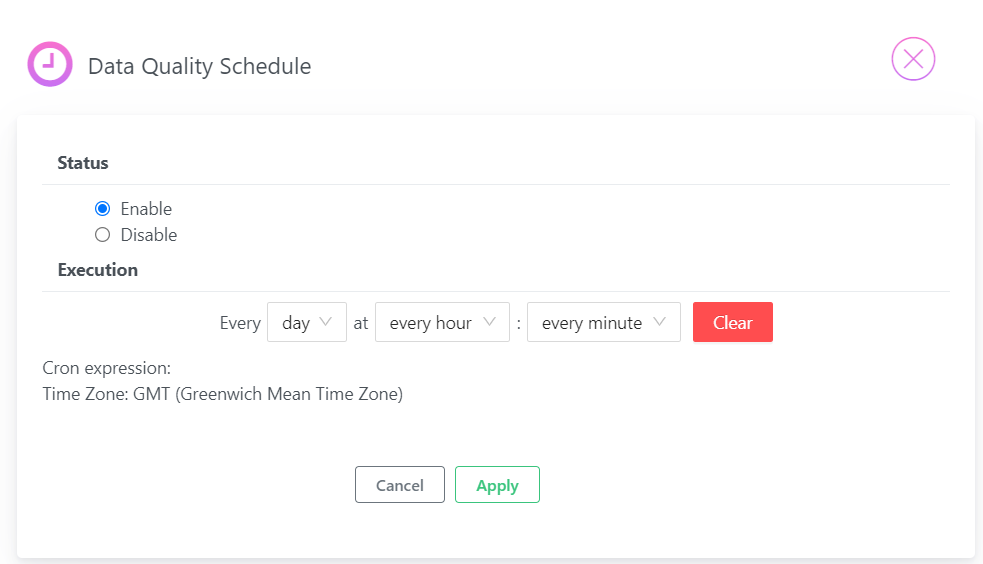Click the chevron arrow in the every hour box
983x564 pixels.
point(490,321)
